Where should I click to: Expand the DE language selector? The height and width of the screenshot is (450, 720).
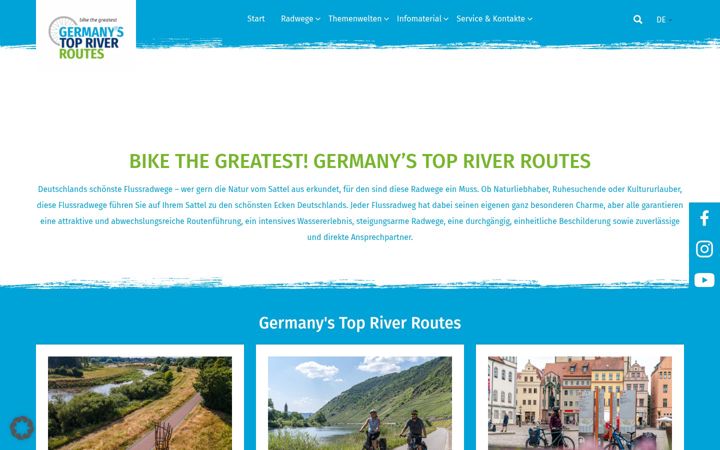(664, 20)
